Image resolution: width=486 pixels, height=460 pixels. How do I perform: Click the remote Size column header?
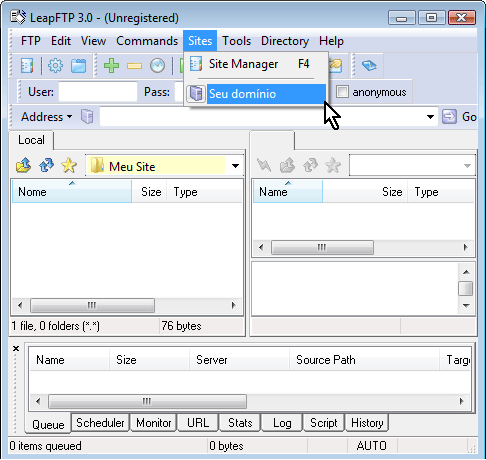pyautogui.click(x=365, y=192)
